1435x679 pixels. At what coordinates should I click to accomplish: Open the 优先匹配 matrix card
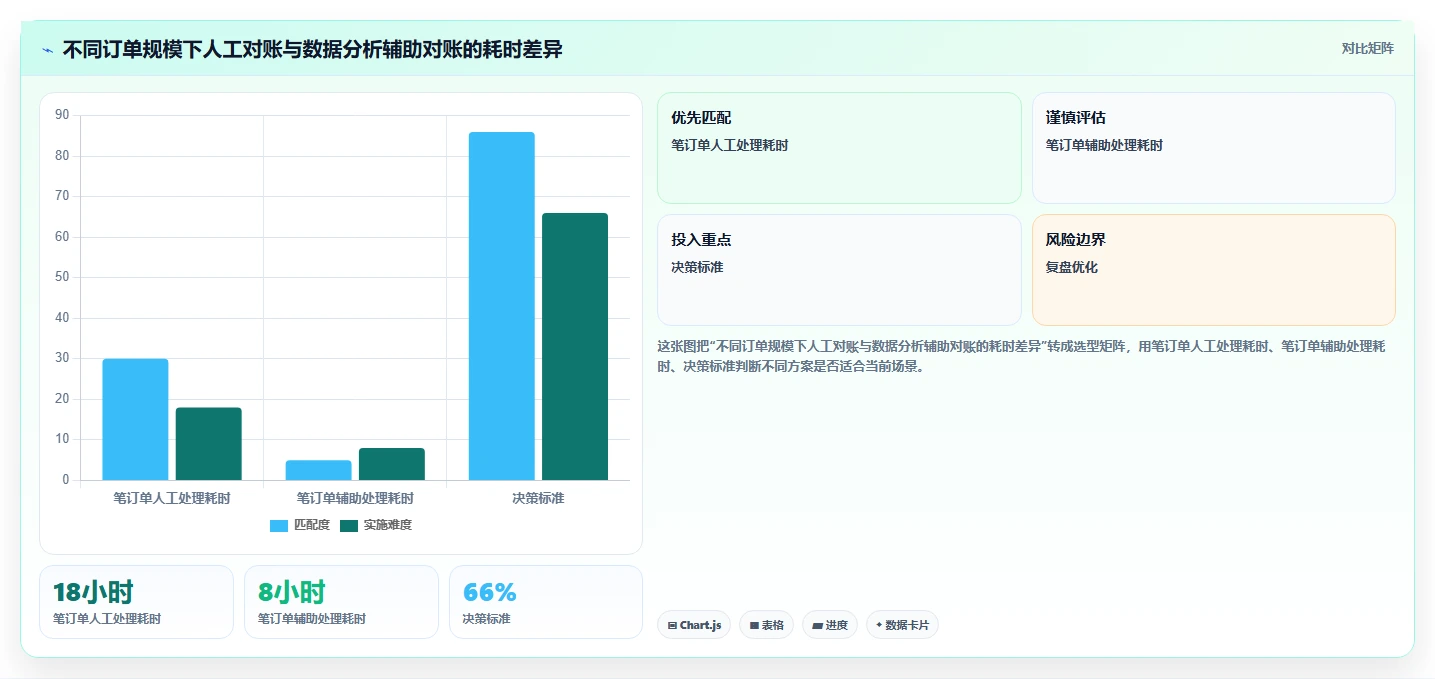(839, 148)
